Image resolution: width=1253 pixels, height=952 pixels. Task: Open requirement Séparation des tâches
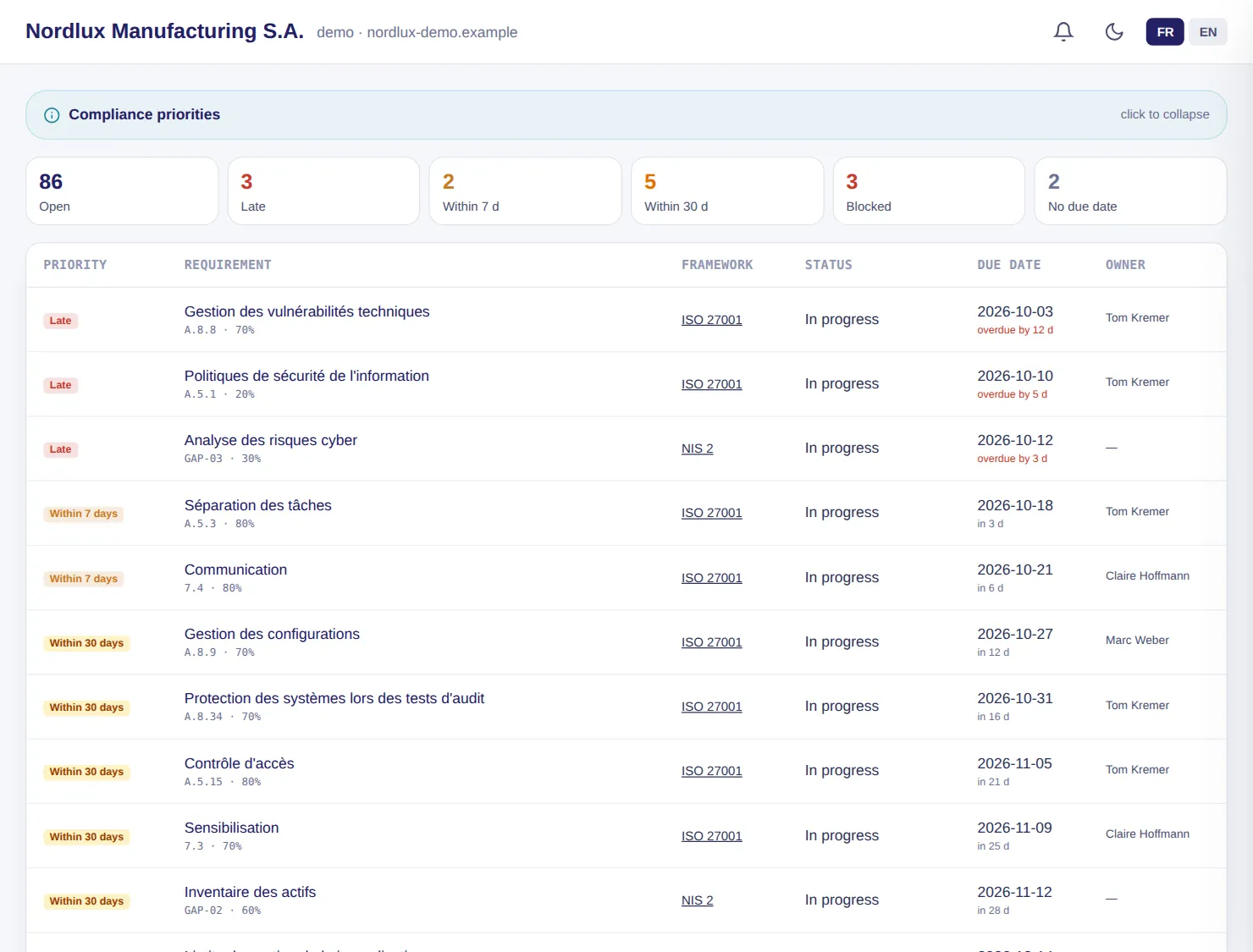[257, 505]
